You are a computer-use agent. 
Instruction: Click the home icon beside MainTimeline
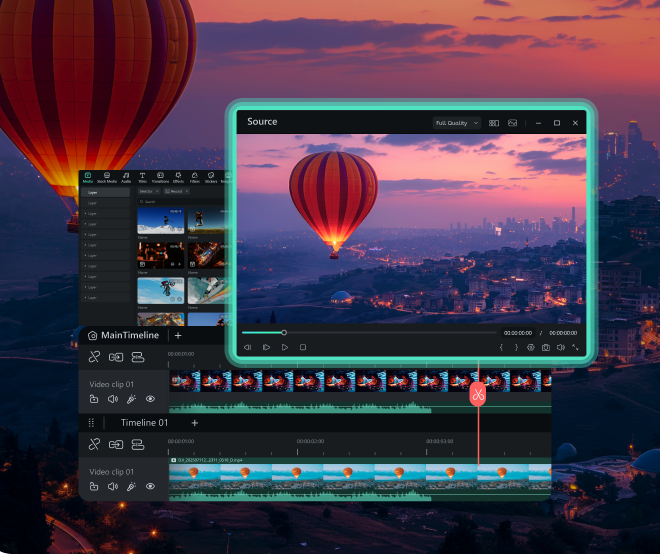pyautogui.click(x=93, y=336)
